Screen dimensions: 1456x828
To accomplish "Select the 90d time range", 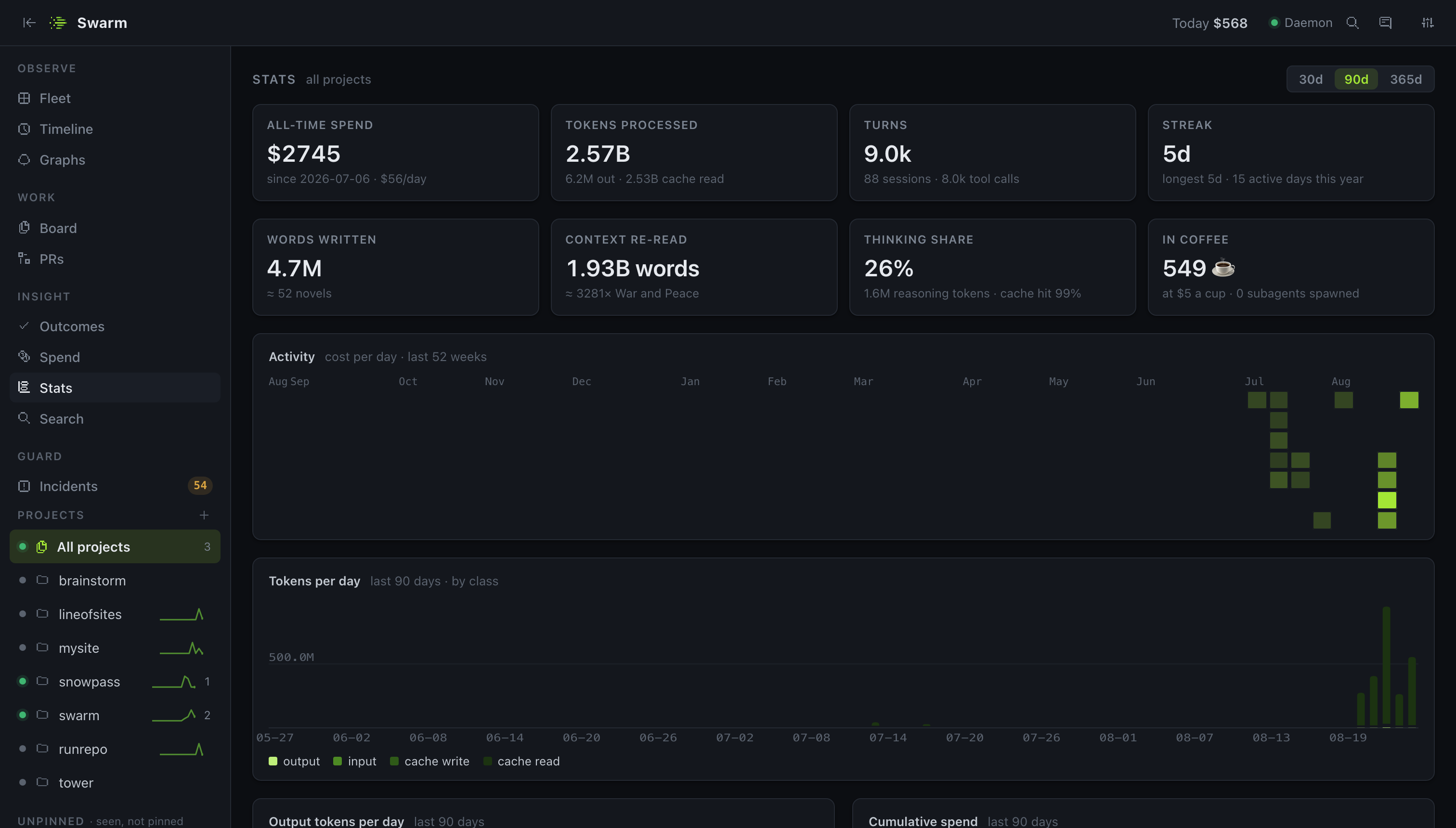I will click(1356, 79).
